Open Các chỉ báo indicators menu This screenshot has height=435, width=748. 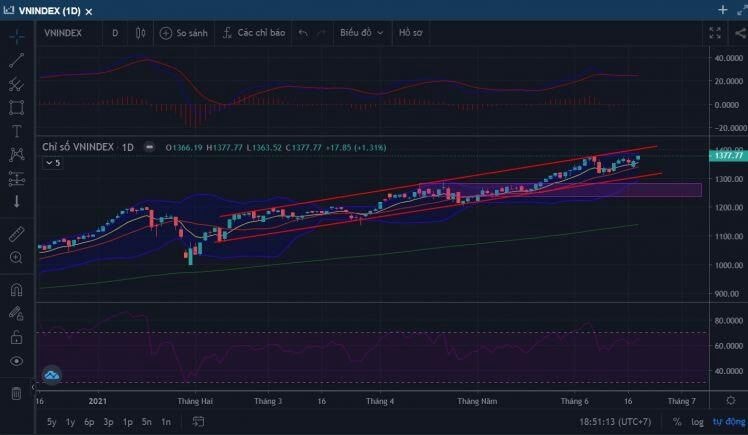click(254, 33)
